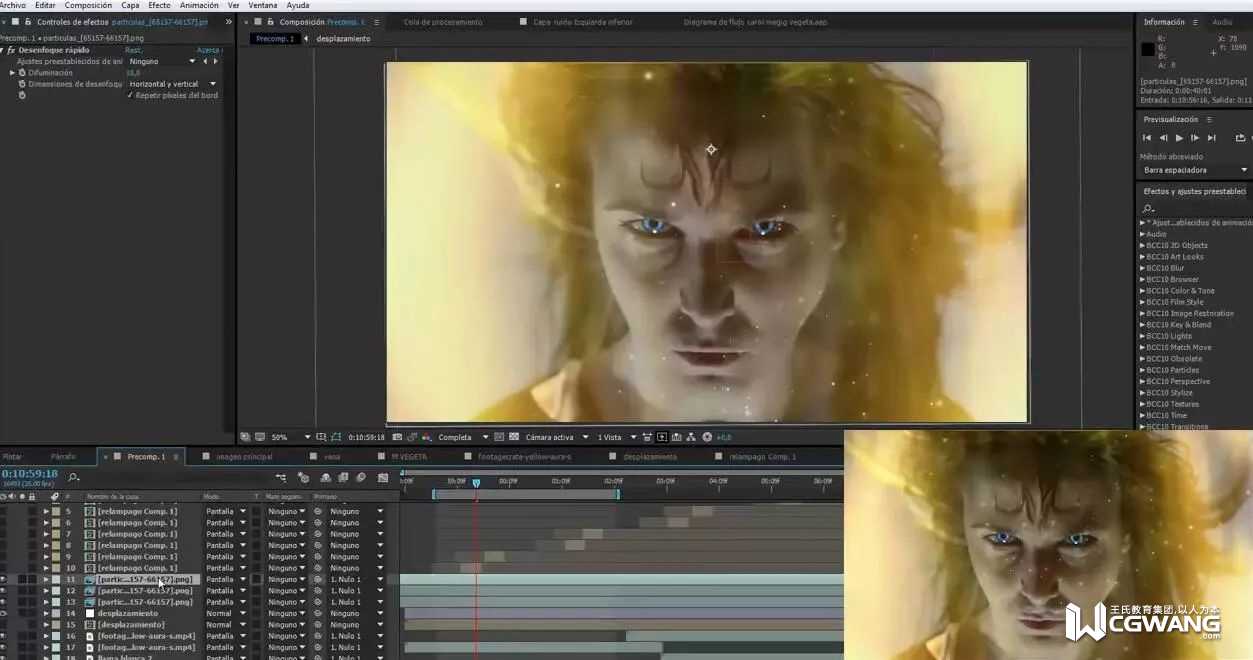
Task: Toggle visibility eye of layer 14 desplazamiento
Action: 3,613
